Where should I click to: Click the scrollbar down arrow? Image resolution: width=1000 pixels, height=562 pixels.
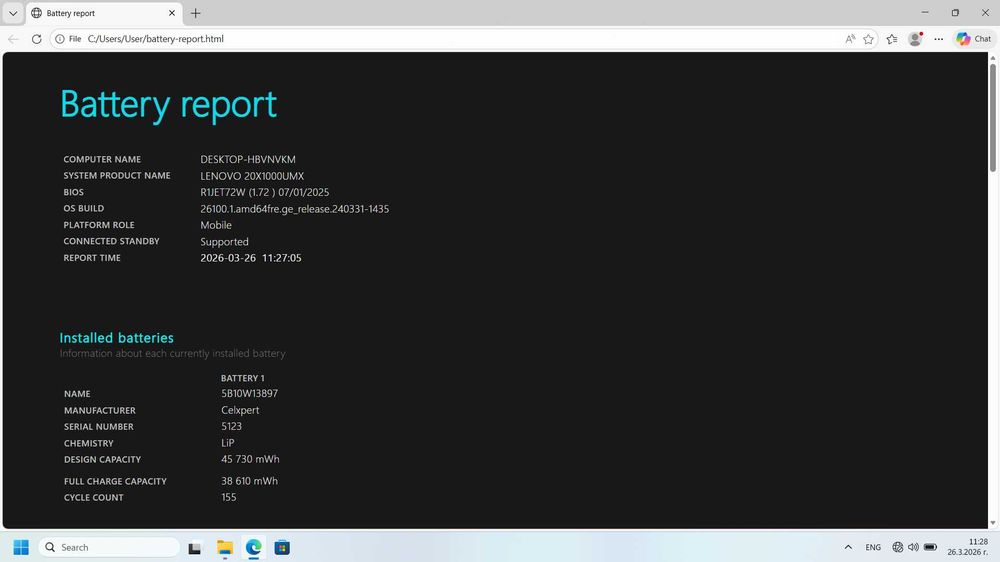click(x=992, y=523)
